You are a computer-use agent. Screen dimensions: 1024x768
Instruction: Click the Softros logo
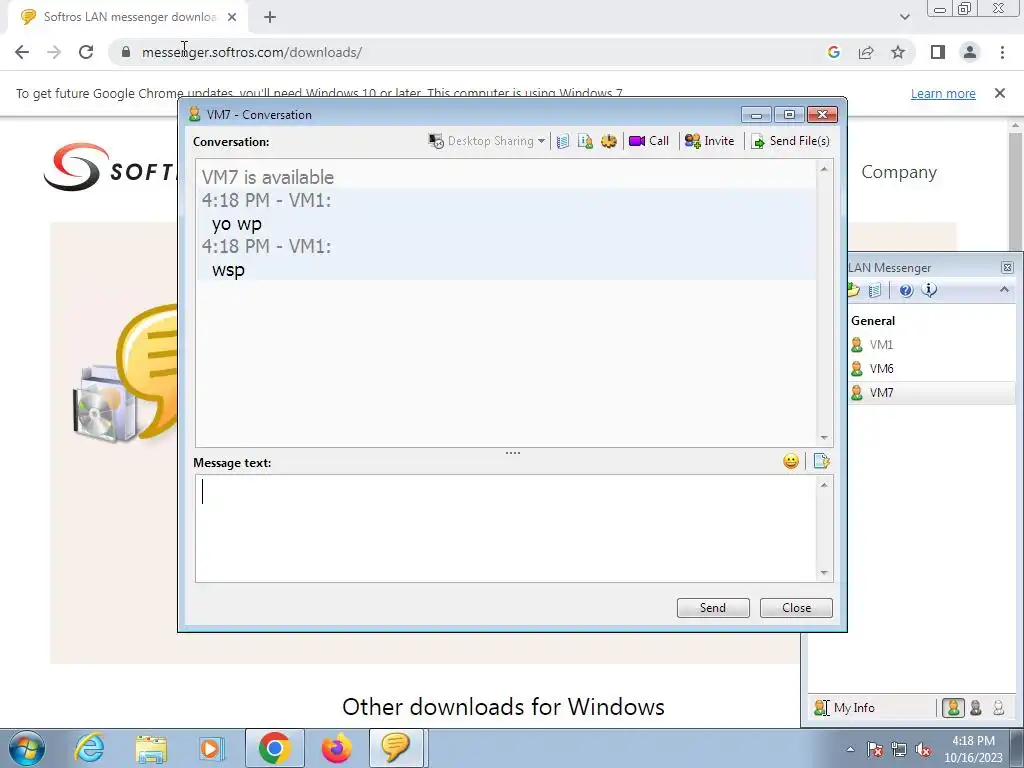(110, 167)
